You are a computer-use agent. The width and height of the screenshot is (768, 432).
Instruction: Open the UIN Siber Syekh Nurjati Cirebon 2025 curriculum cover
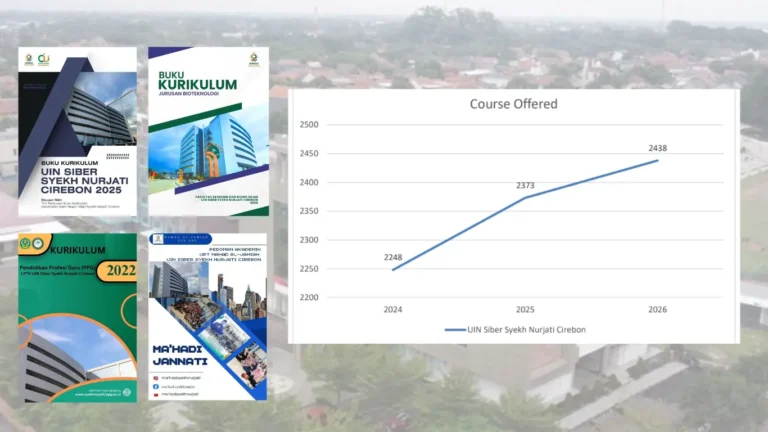77,131
